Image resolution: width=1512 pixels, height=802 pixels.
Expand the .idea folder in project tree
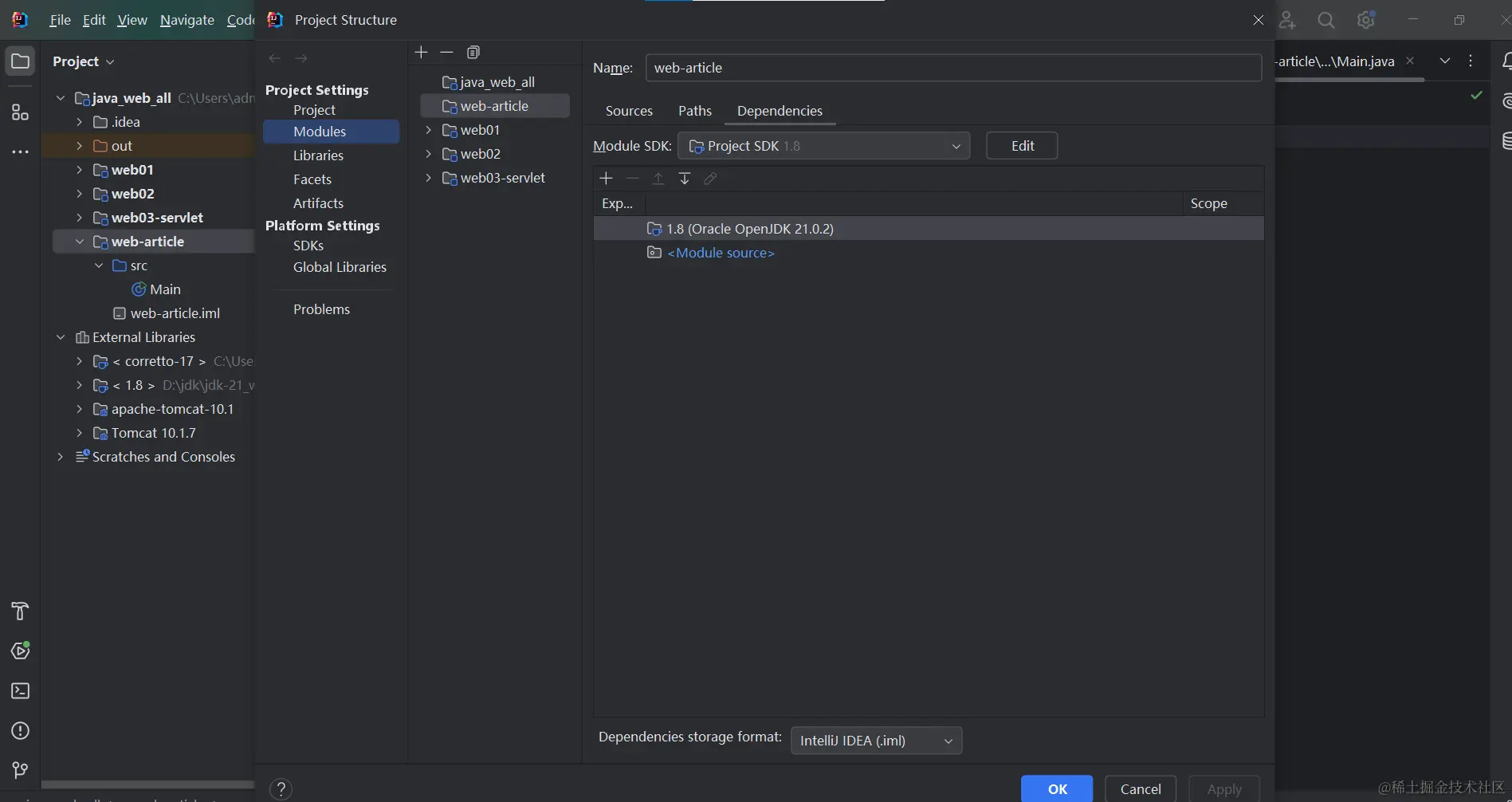tap(79, 122)
